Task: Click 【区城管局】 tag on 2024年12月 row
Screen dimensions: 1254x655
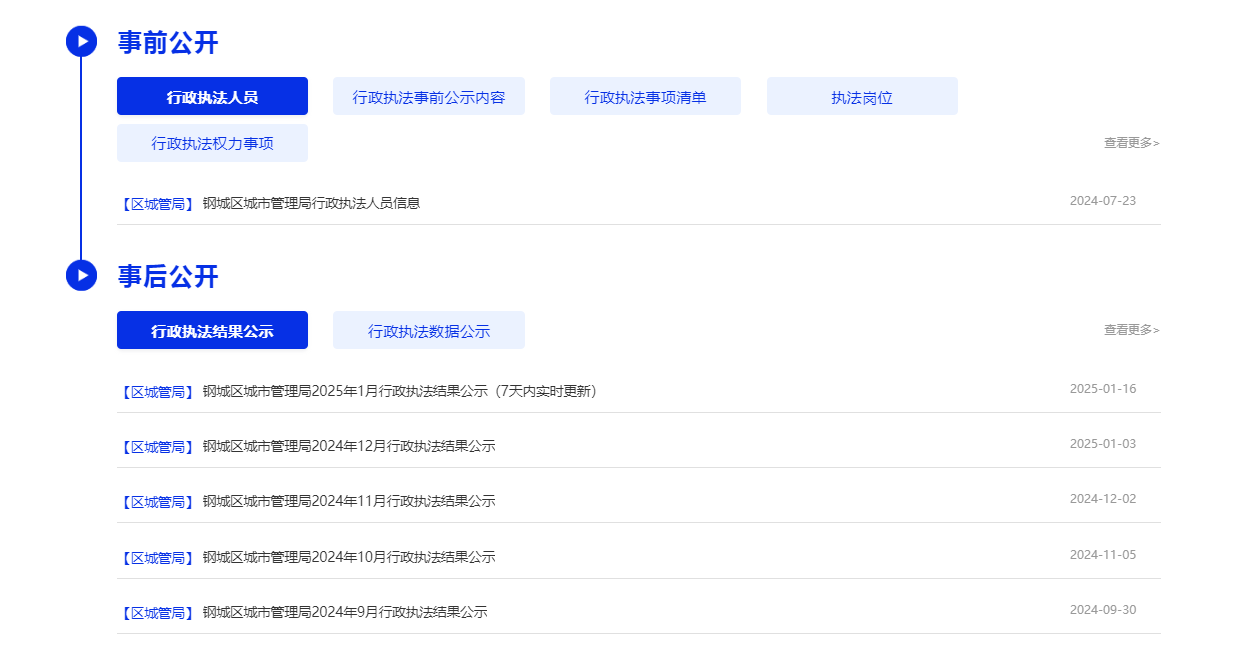Action: (157, 446)
